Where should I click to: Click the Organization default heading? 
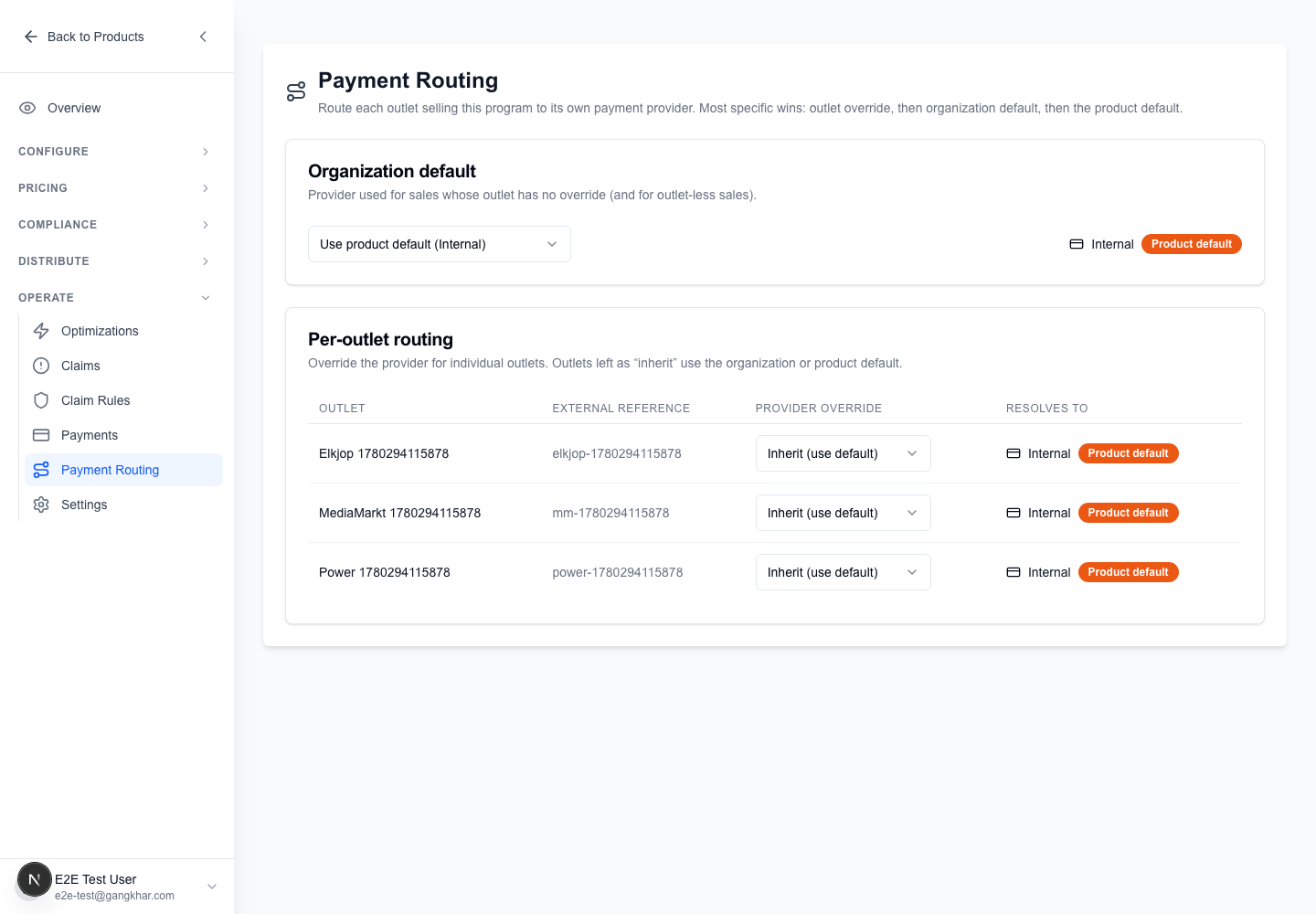coord(392,171)
